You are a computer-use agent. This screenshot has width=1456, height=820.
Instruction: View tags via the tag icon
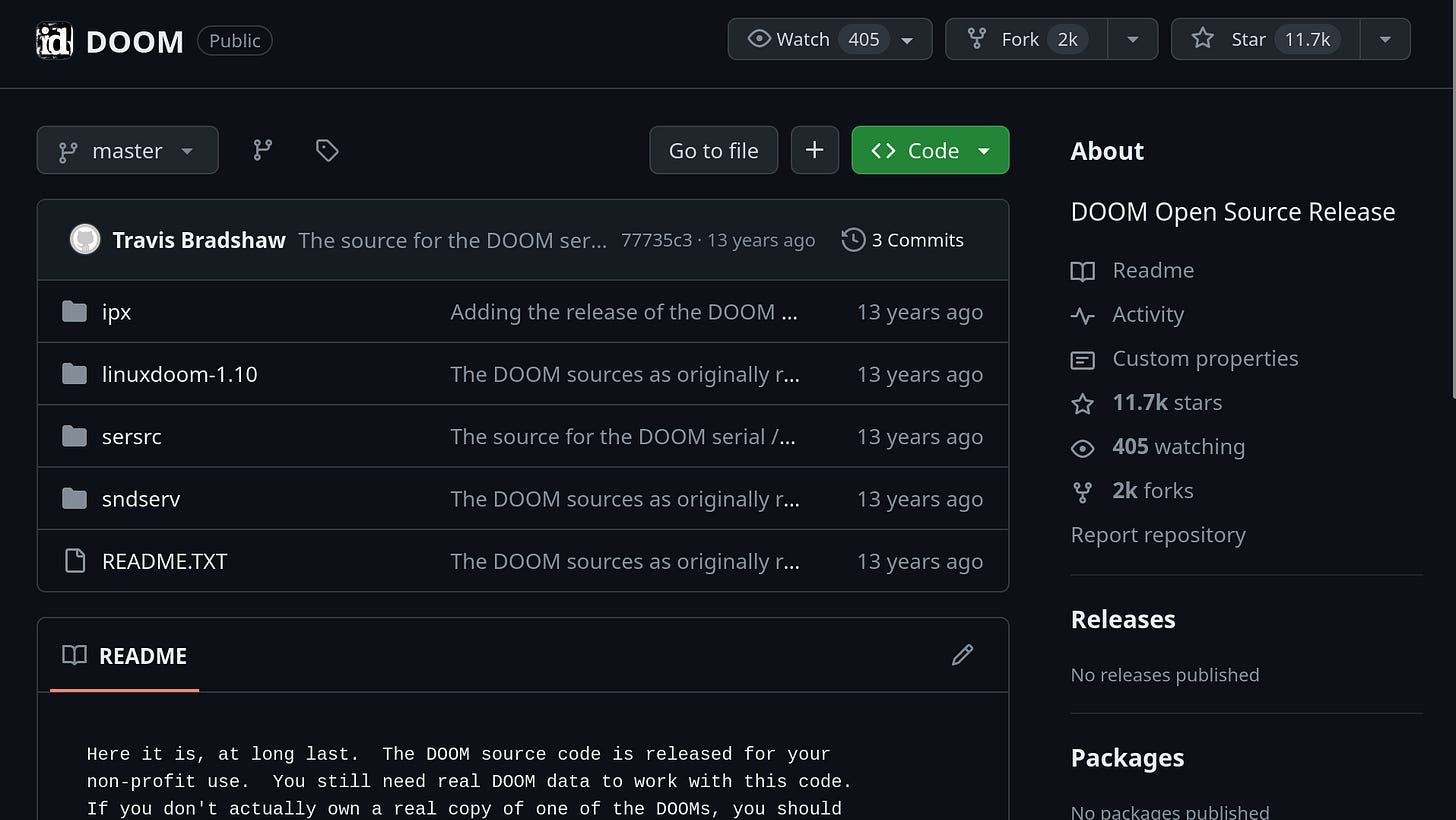(327, 150)
